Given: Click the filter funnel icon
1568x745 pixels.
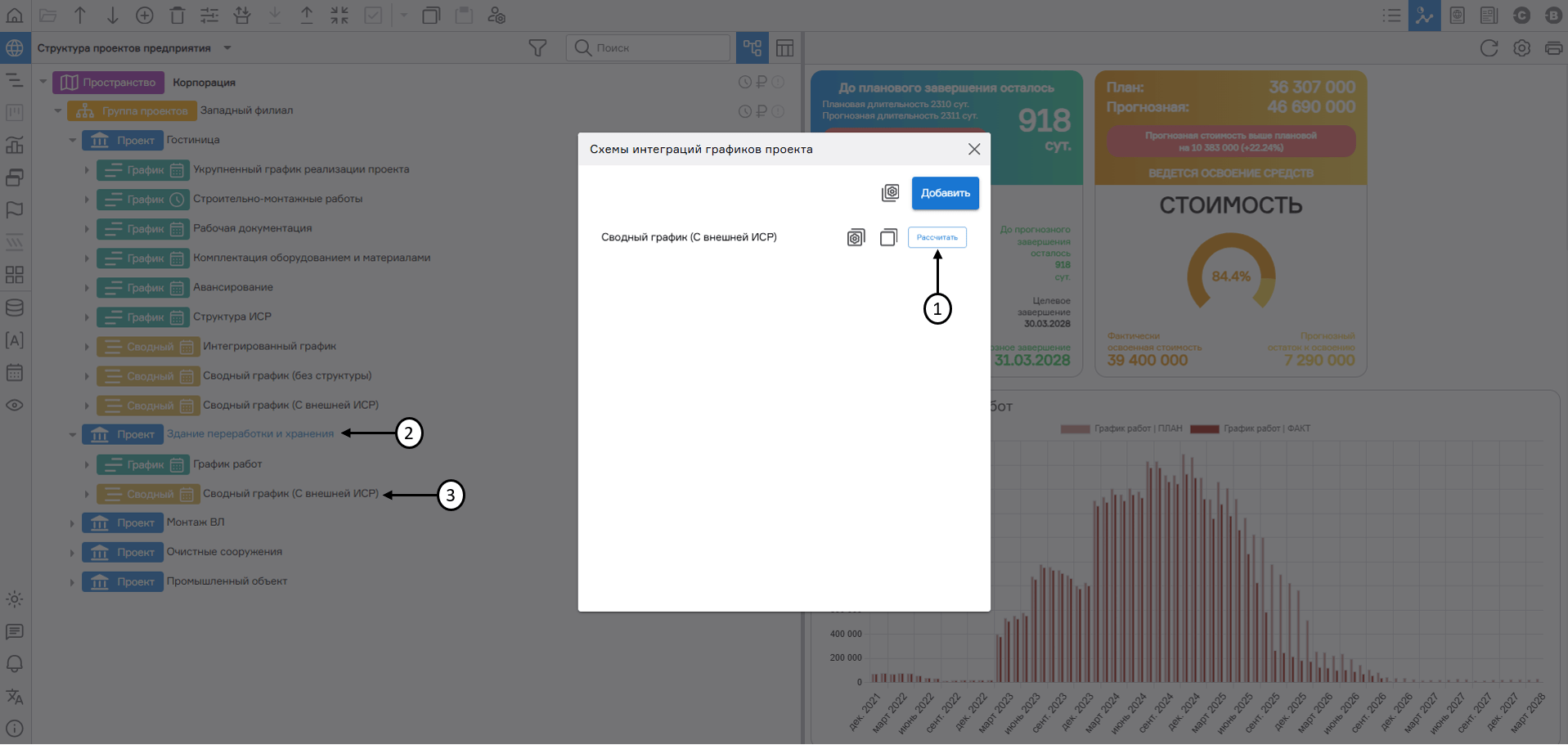Looking at the screenshot, I should pos(537,48).
